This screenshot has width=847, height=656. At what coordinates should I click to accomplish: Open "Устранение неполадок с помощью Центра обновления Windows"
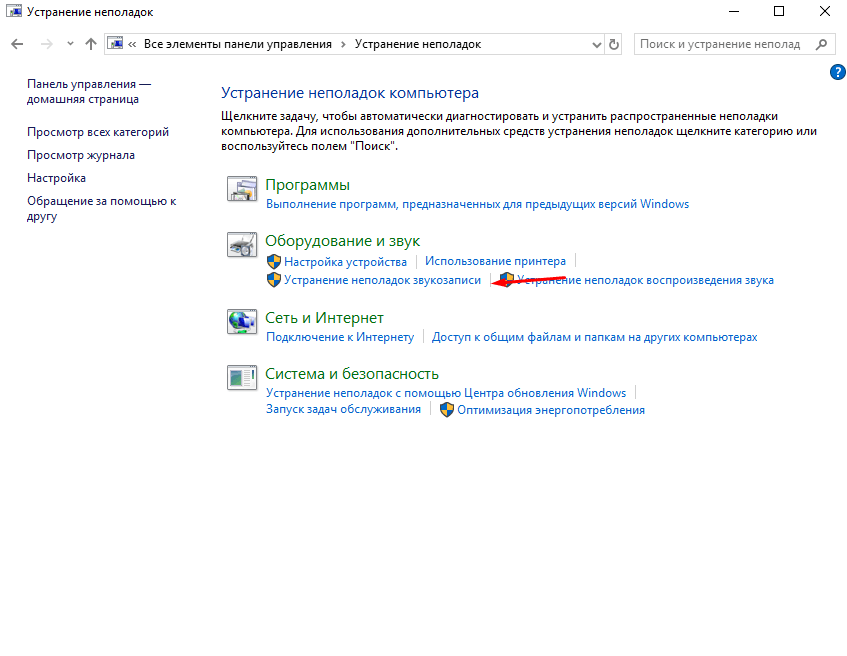pyautogui.click(x=446, y=393)
